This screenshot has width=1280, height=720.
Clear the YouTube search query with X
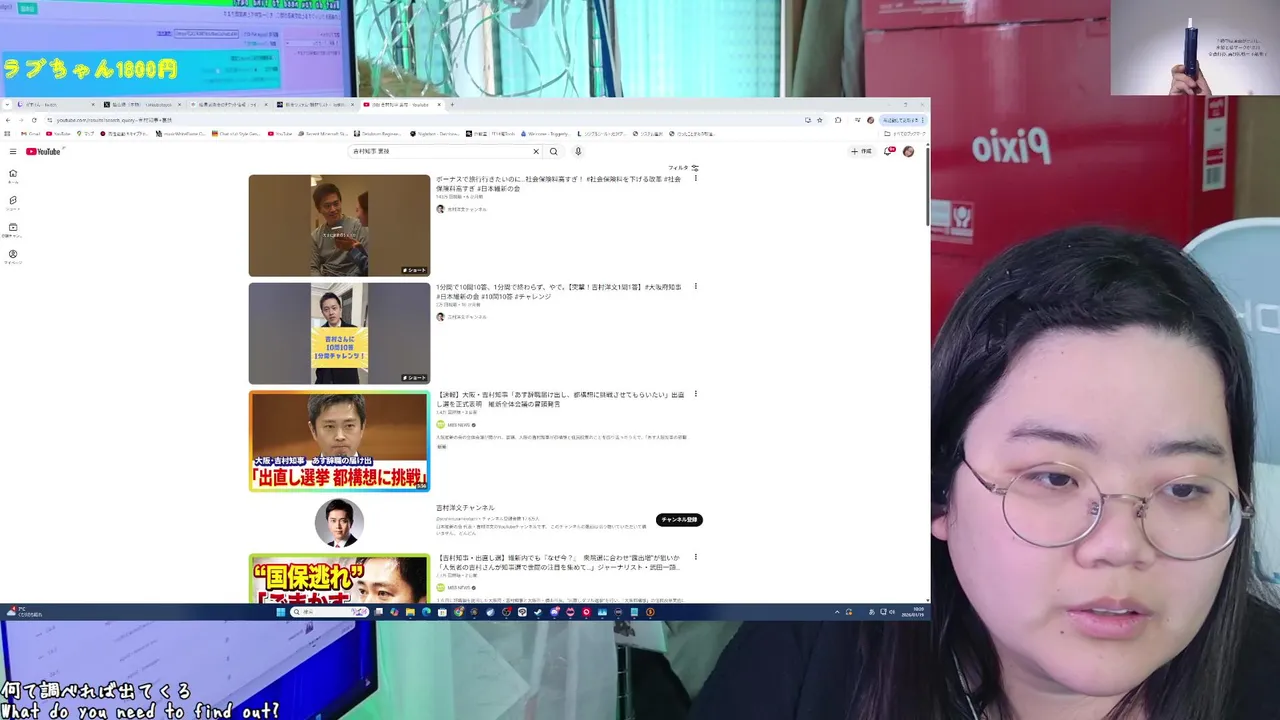point(535,152)
